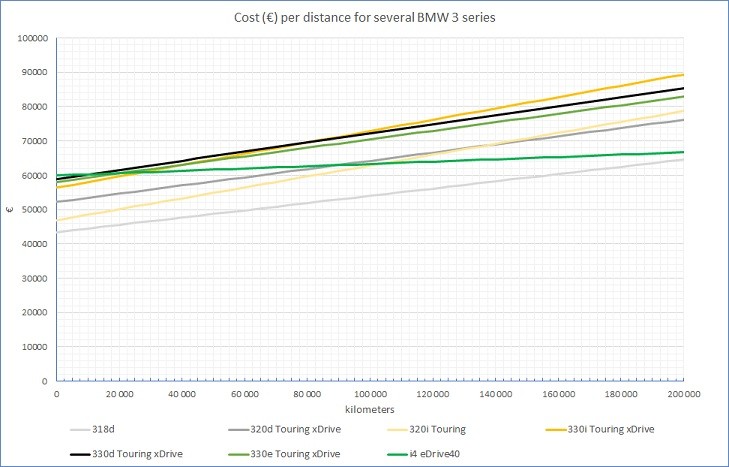729x467 pixels.
Task: Click the x-axis label 60 000
Action: tap(245, 394)
